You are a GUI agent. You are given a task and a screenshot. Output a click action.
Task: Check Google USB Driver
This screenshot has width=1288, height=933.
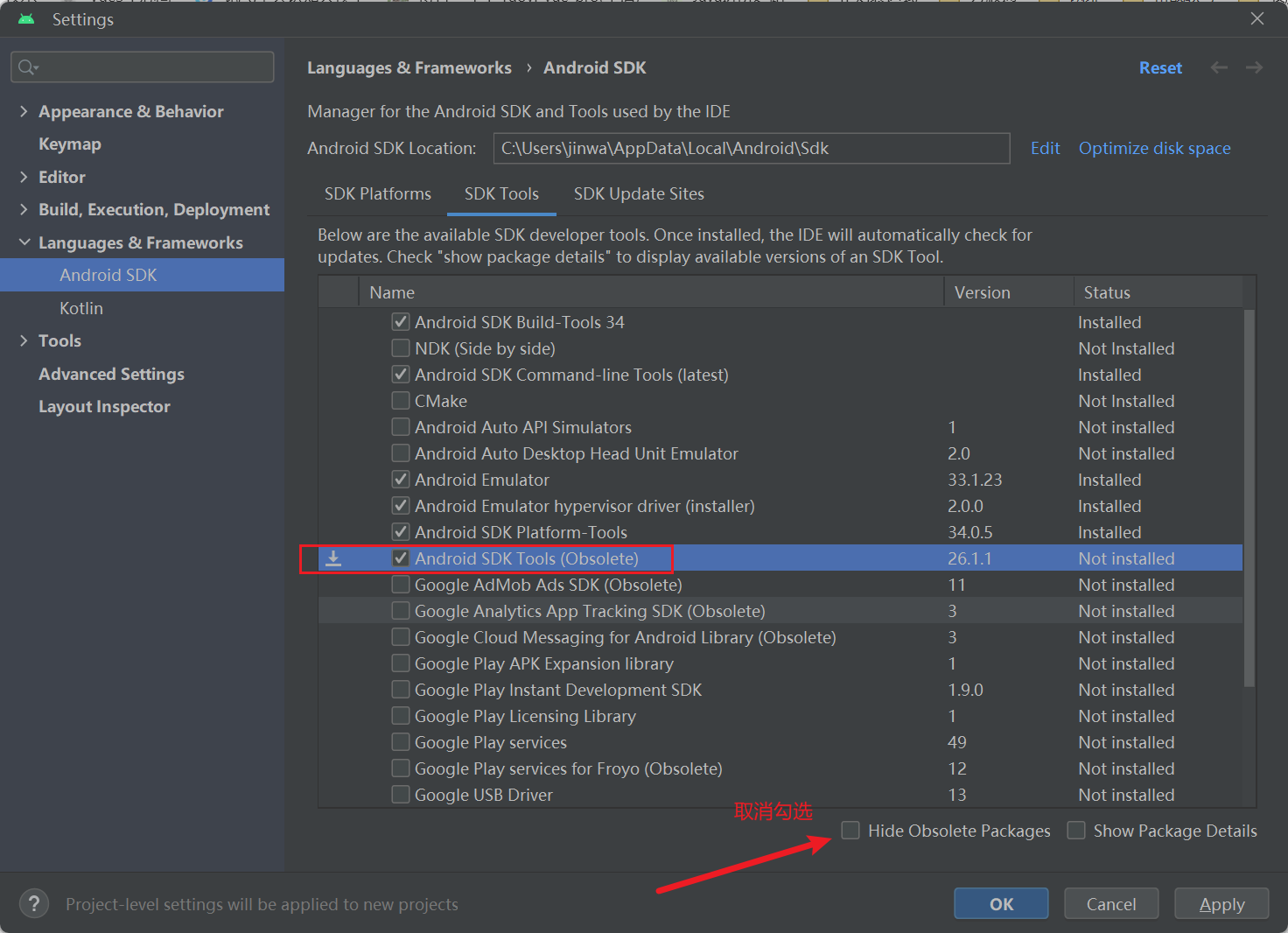pyautogui.click(x=401, y=795)
